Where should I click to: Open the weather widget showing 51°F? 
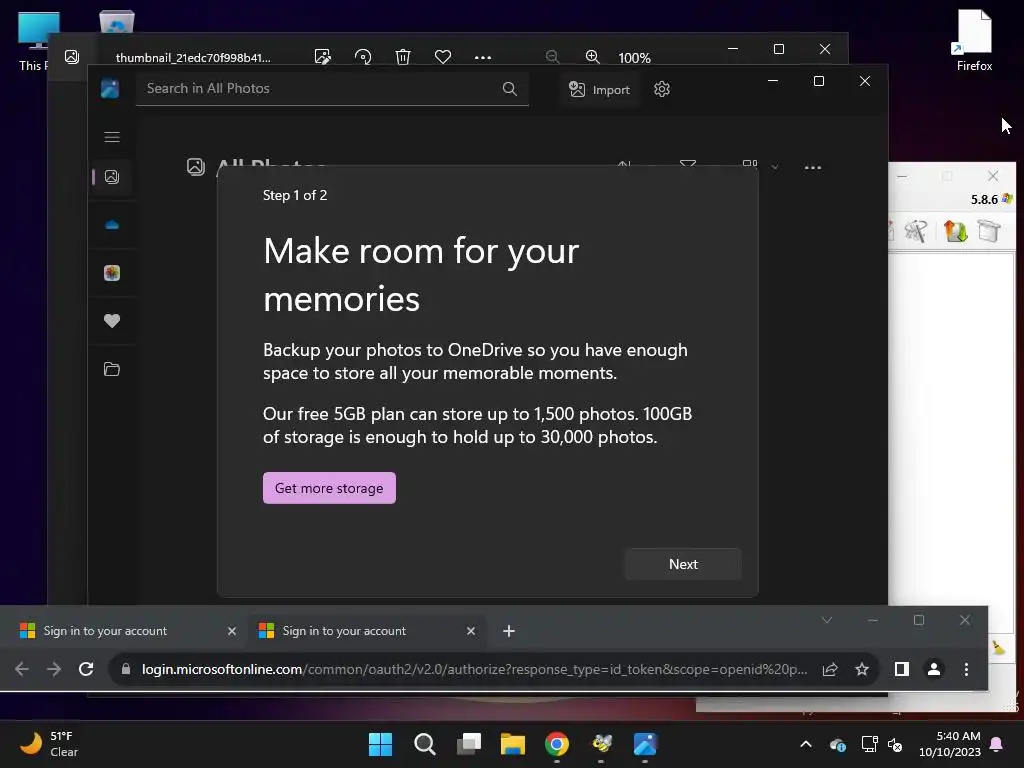(50, 744)
